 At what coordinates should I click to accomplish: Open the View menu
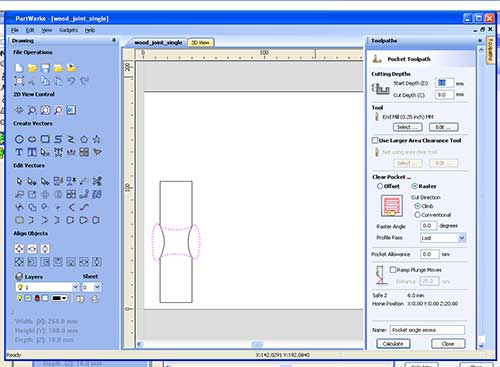47,30
